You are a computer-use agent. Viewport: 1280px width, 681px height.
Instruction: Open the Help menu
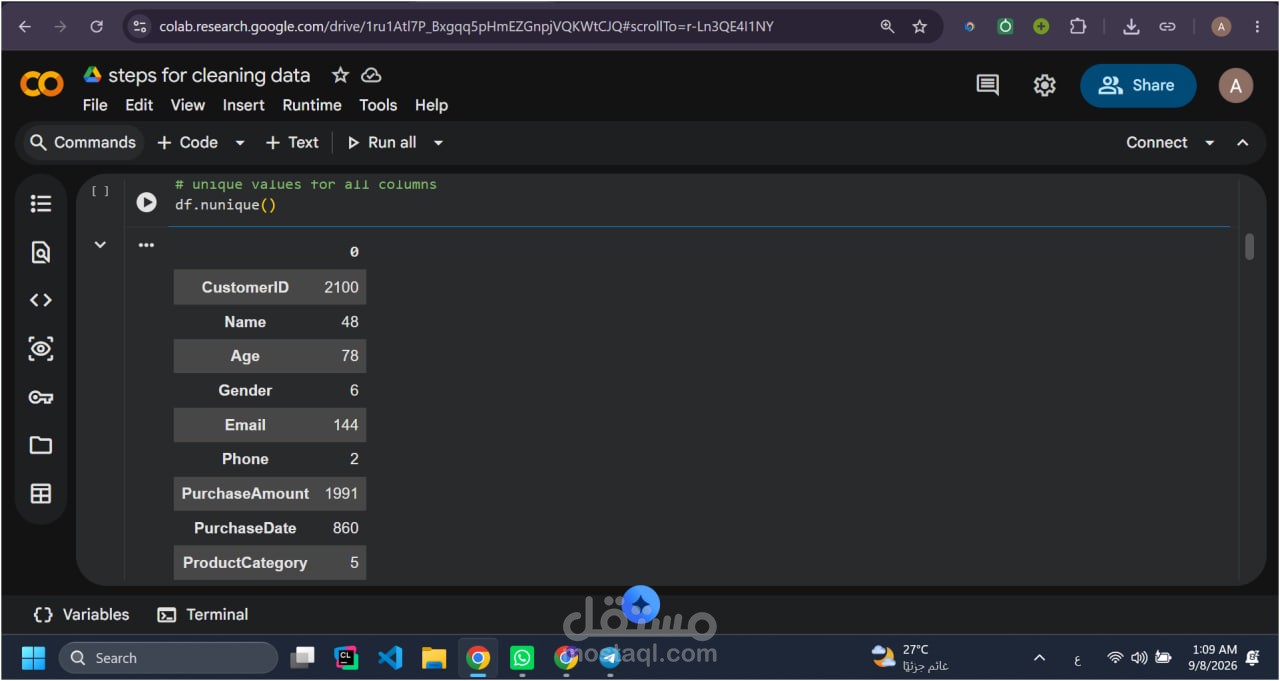coord(431,105)
